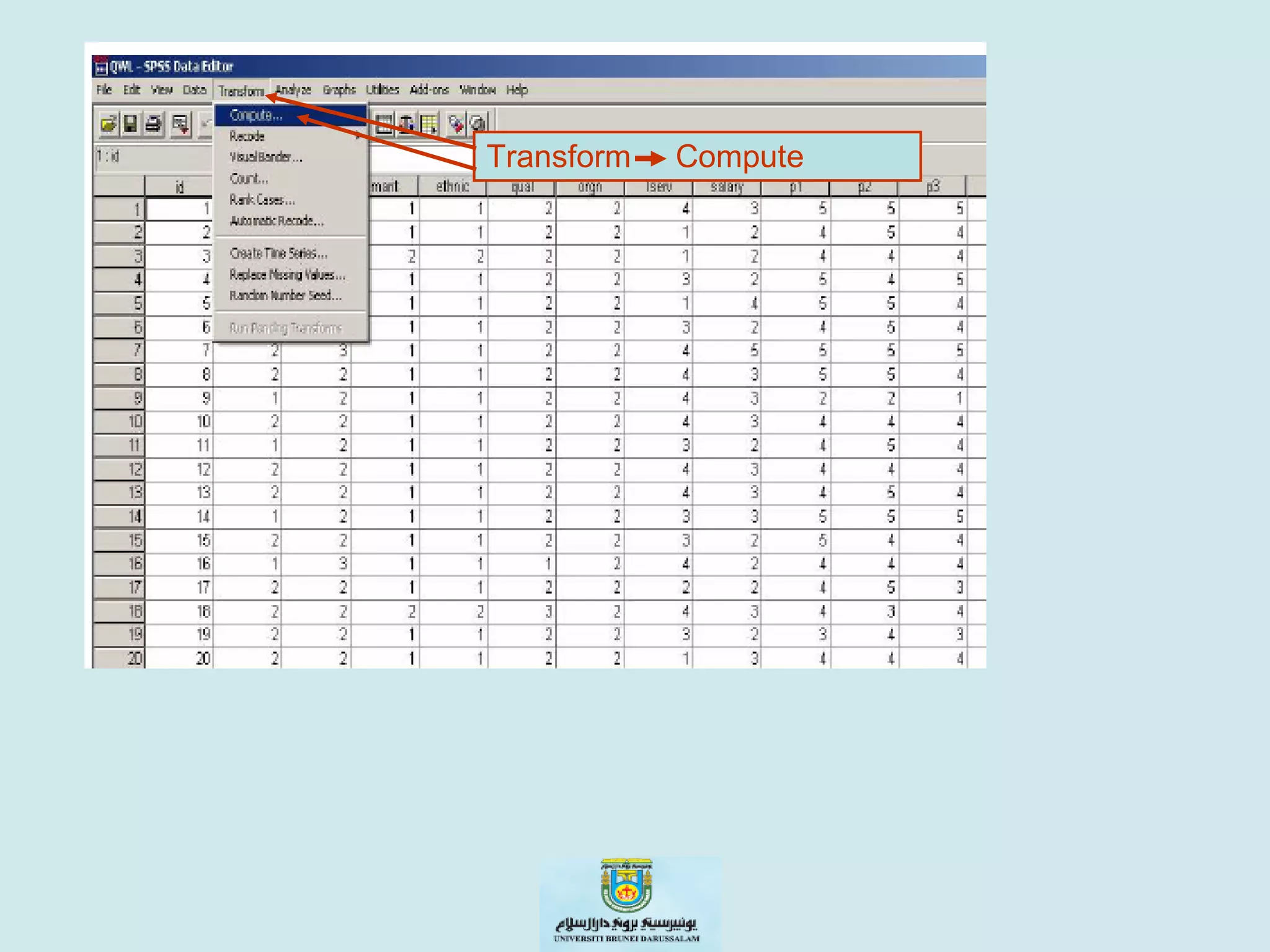Select row header 9

click(x=119, y=398)
